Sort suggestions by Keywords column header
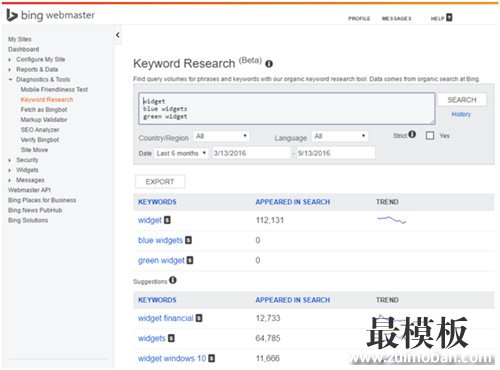This screenshot has width=500, height=370. pos(157,300)
